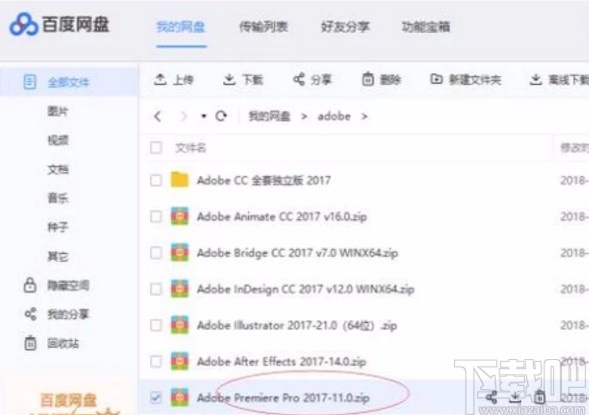This screenshot has height=415, width=589.
Task: Click the zip icon for Adobe Animate
Action: coord(180,216)
